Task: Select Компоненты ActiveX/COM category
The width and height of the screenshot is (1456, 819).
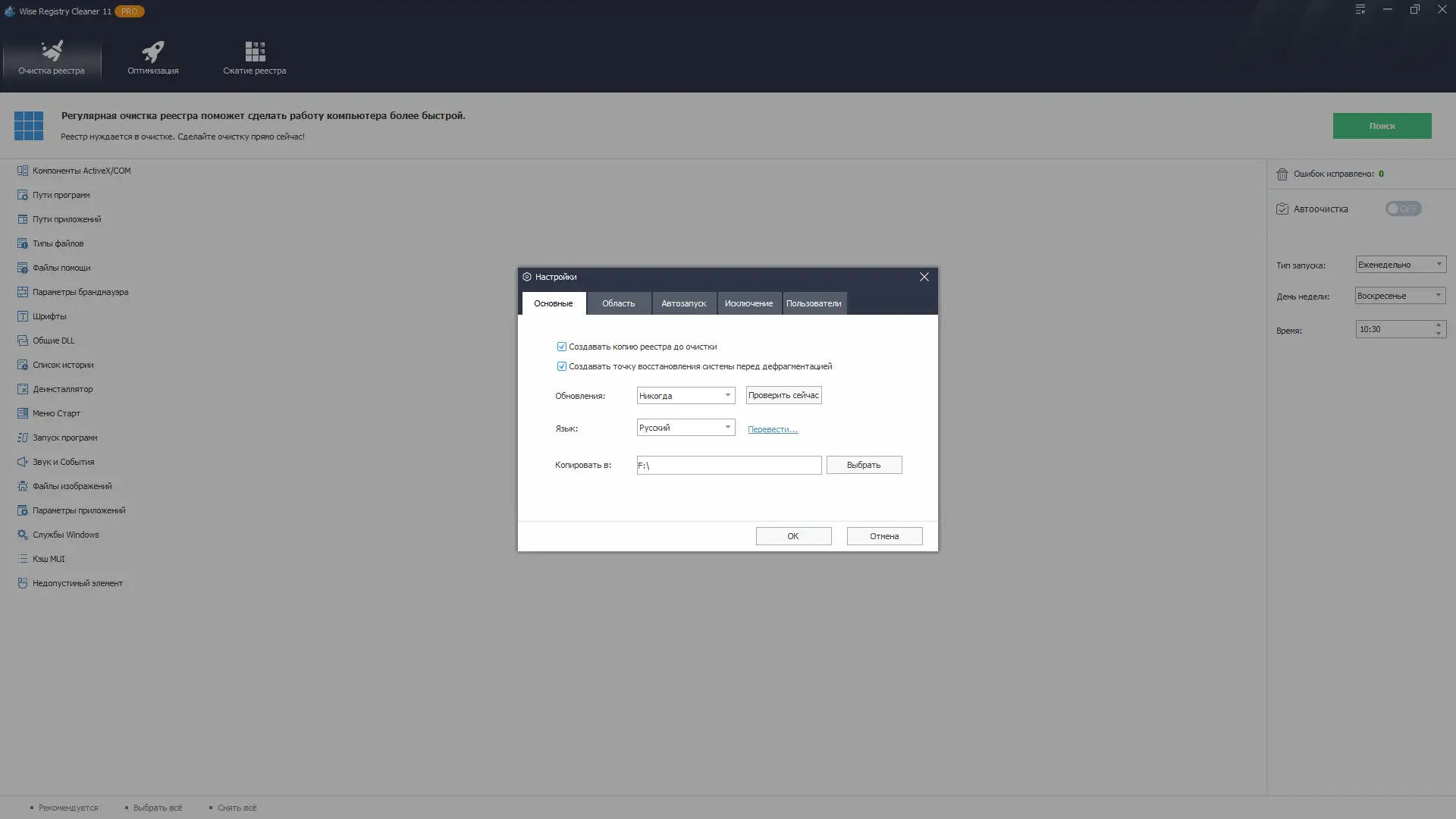Action: tap(80, 170)
